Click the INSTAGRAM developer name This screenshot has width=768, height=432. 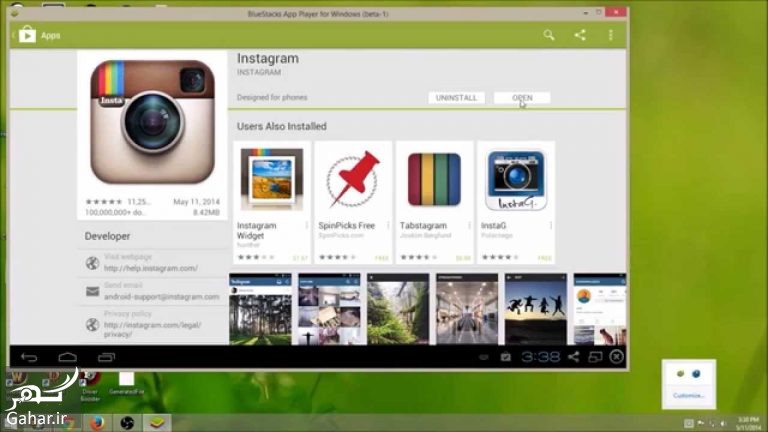point(259,72)
